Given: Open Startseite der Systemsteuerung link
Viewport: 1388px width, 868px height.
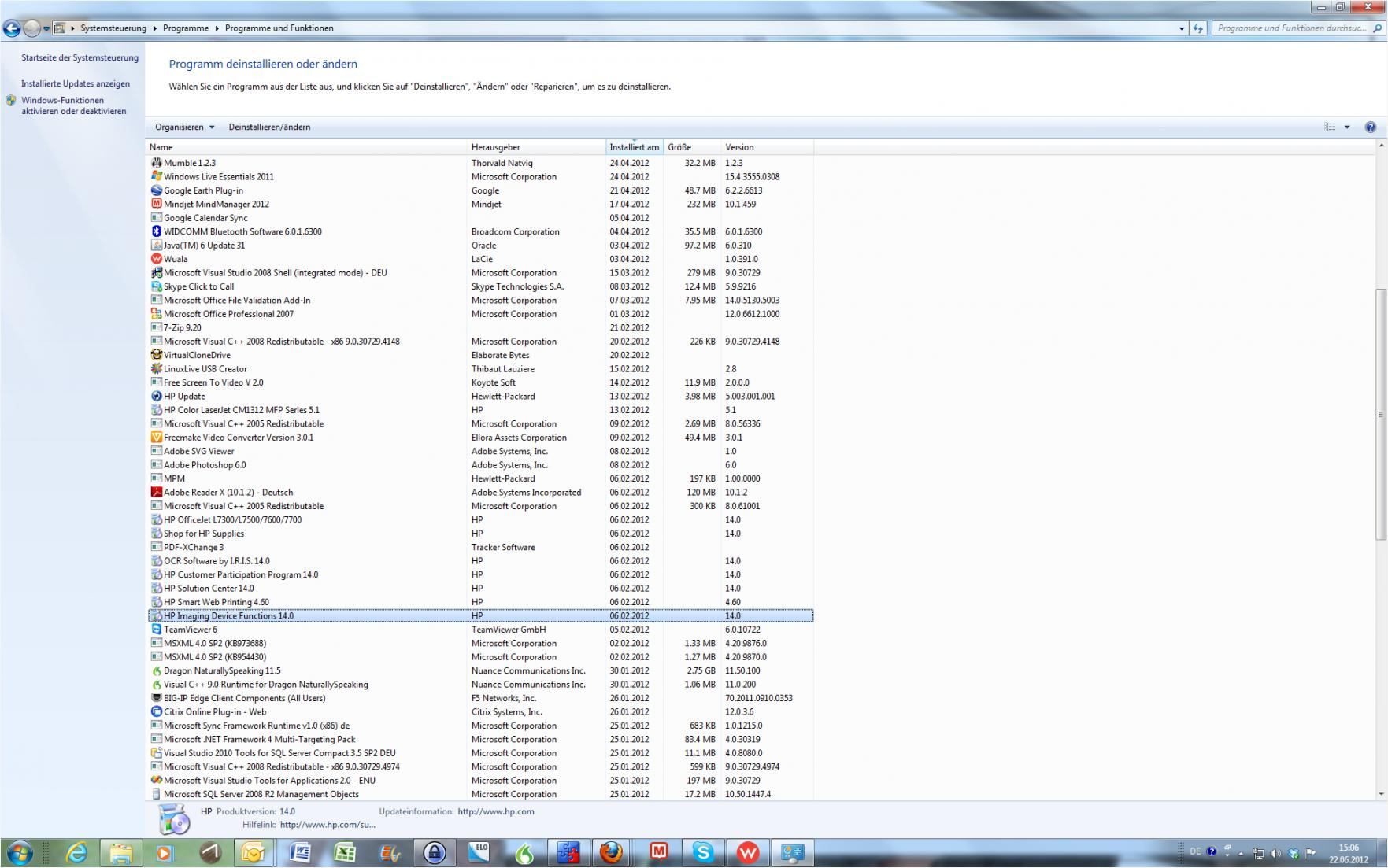Looking at the screenshot, I should tap(80, 57).
